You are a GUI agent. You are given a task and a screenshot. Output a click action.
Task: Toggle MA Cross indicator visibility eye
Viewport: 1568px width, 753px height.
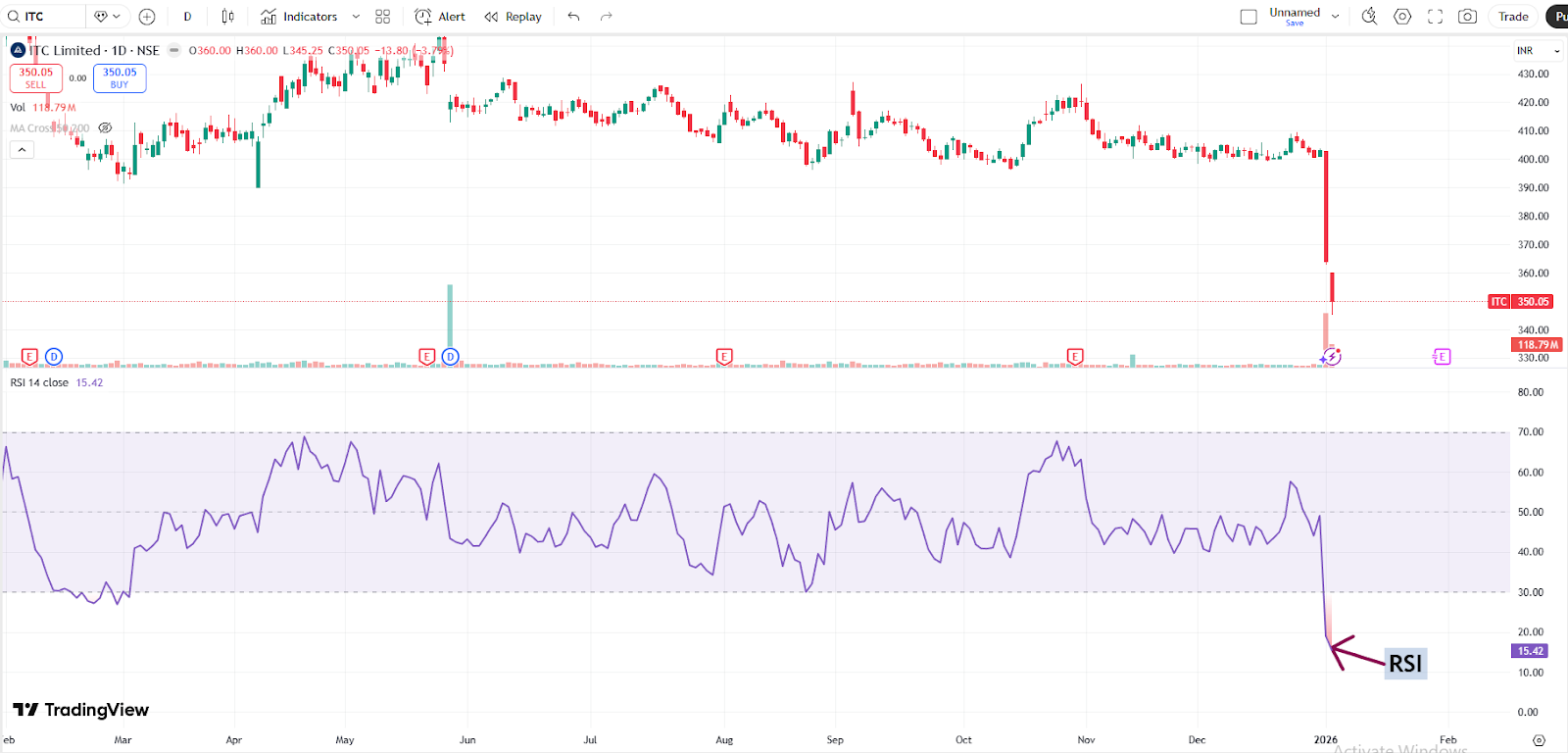click(105, 128)
